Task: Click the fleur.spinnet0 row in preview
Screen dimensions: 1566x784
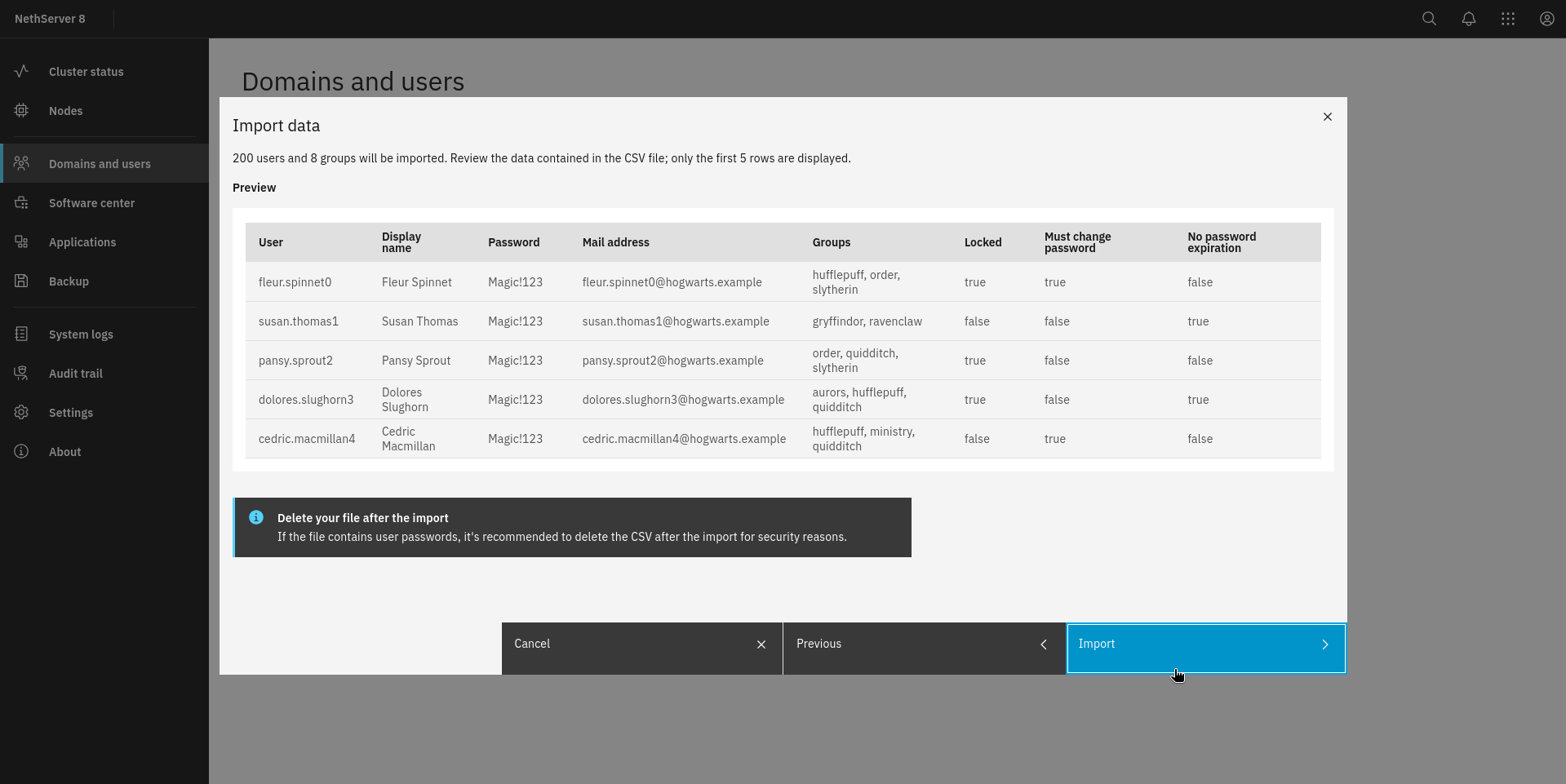Action: [x=295, y=282]
